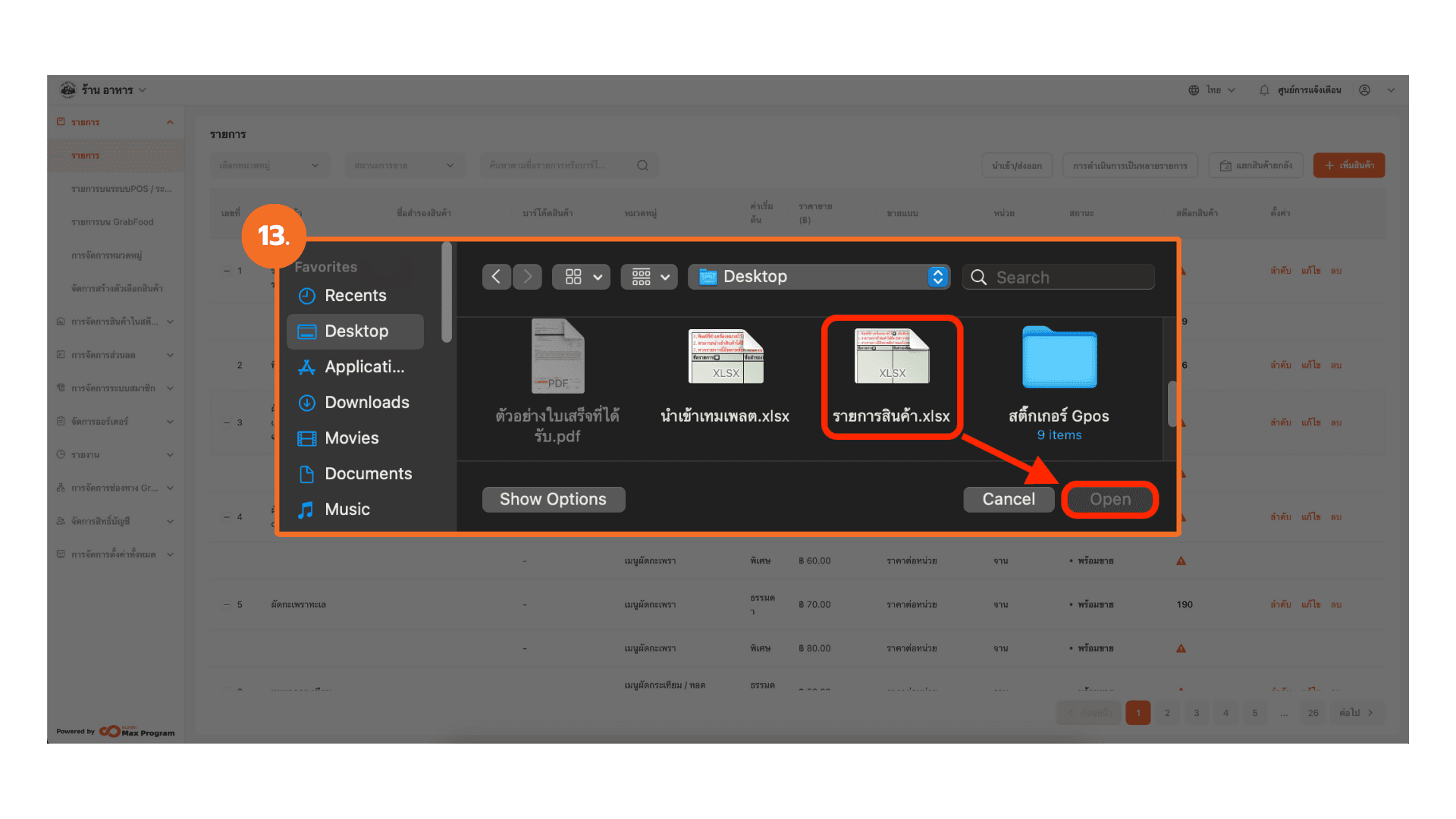The width and height of the screenshot is (1456, 819).
Task: Click the forward navigation arrow in file dialog
Action: pyautogui.click(x=528, y=277)
